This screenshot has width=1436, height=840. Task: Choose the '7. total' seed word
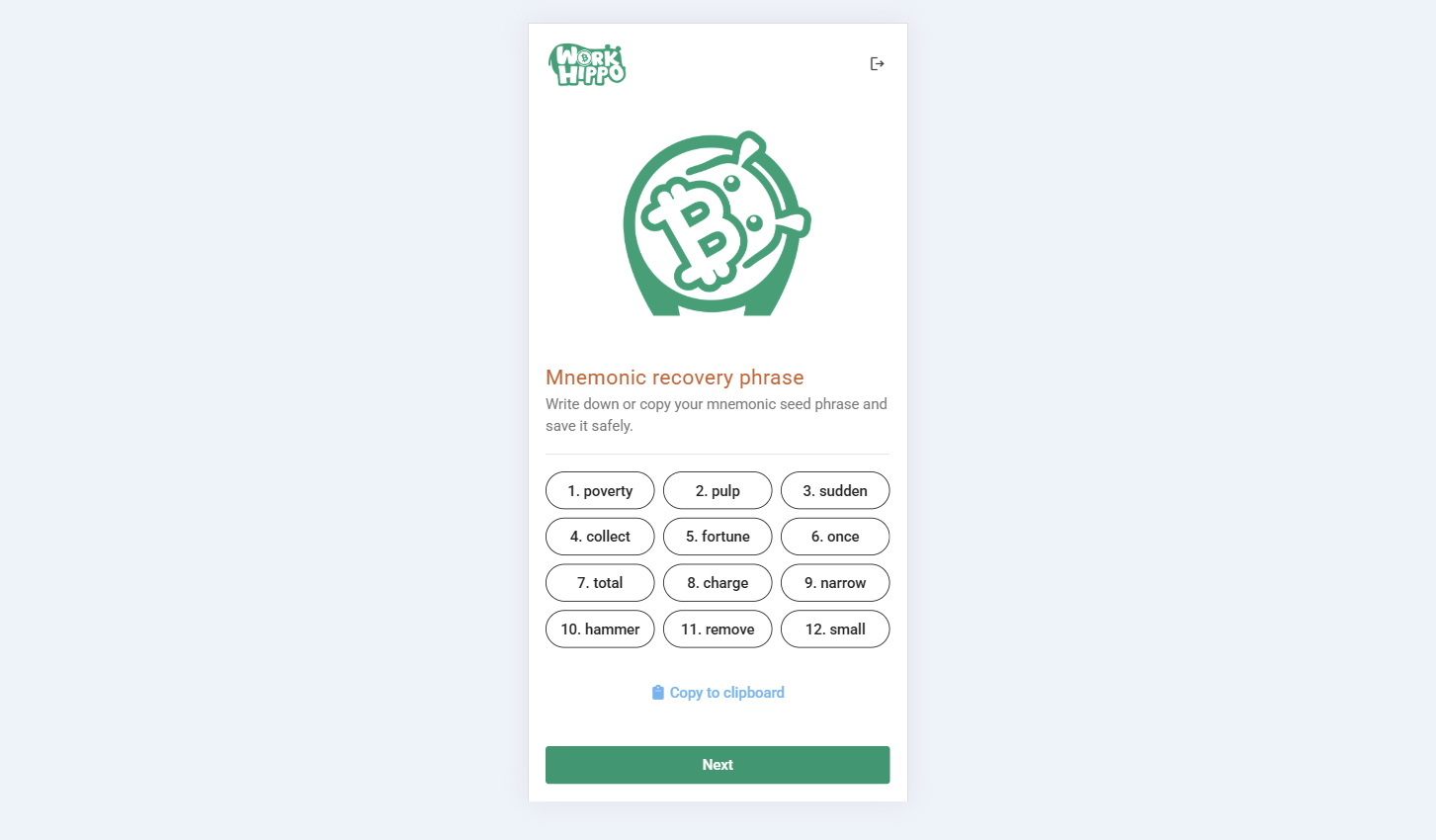pos(600,583)
